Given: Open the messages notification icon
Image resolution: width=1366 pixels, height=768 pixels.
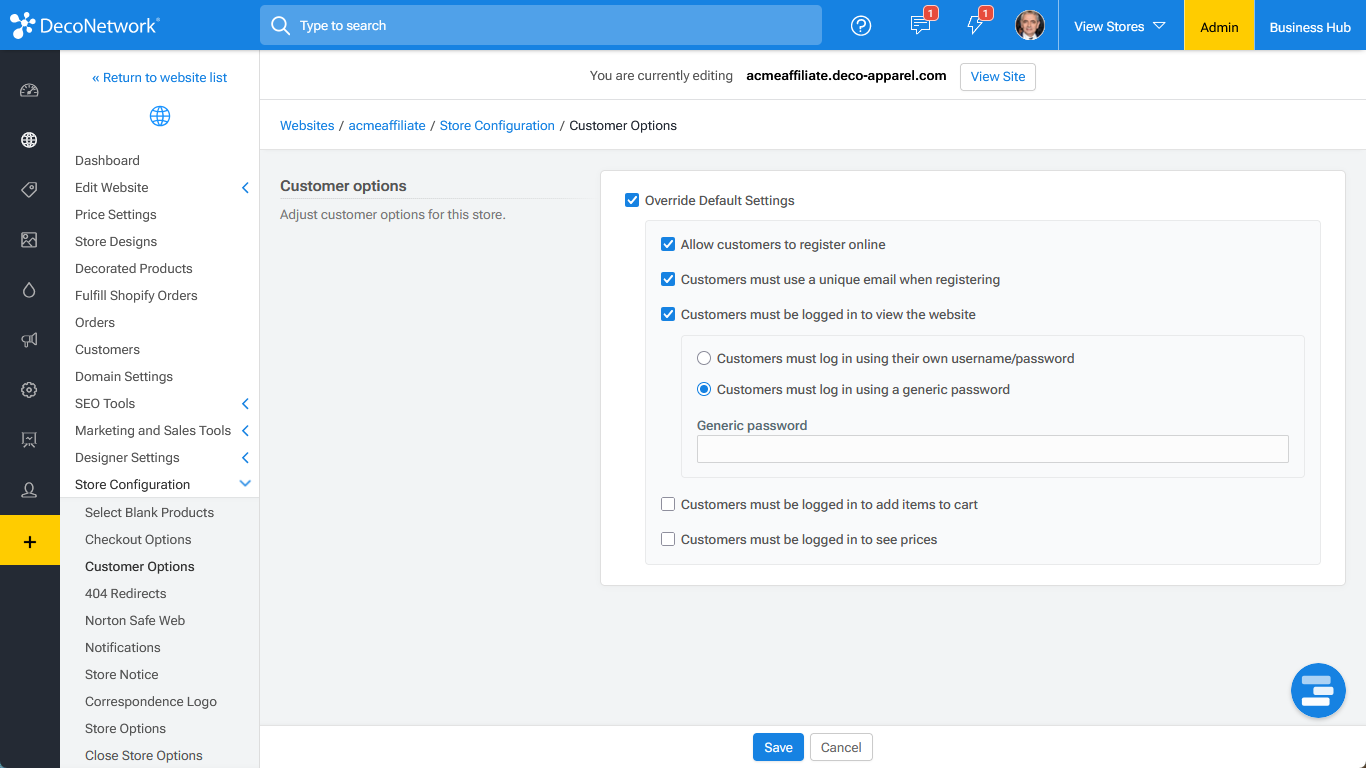Looking at the screenshot, I should point(920,26).
